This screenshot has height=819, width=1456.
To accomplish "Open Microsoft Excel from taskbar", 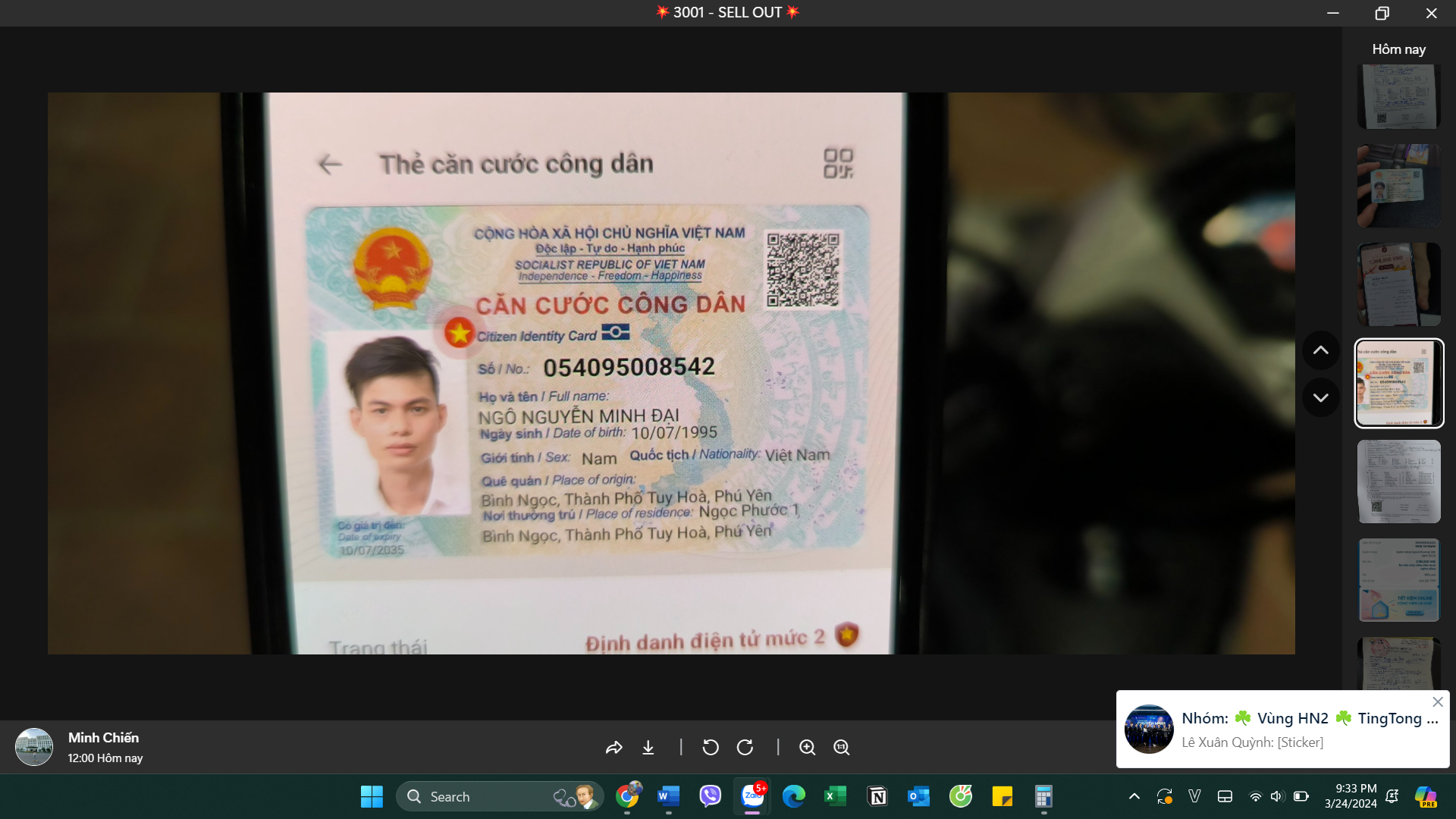I will [x=835, y=796].
